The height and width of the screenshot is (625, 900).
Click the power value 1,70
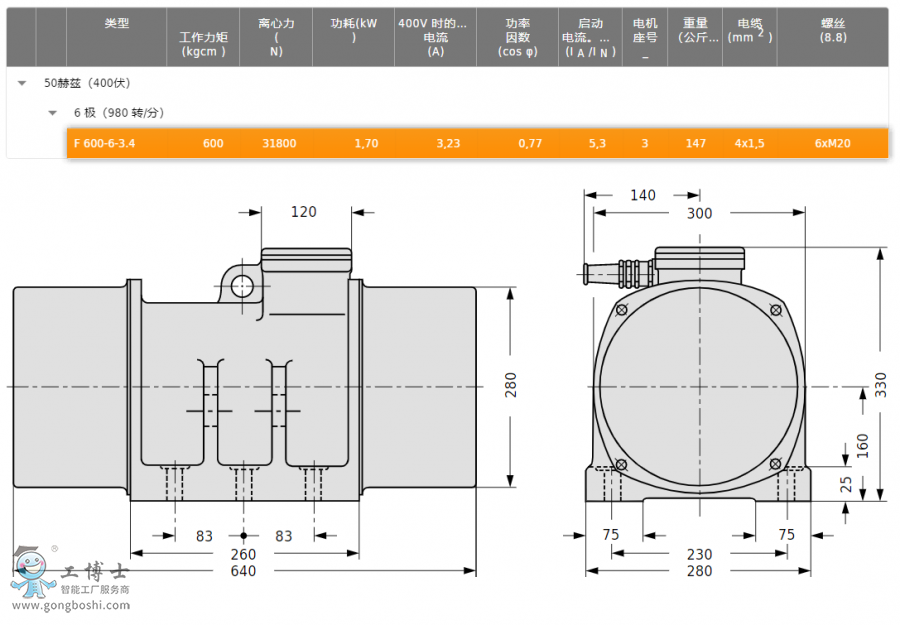point(366,143)
